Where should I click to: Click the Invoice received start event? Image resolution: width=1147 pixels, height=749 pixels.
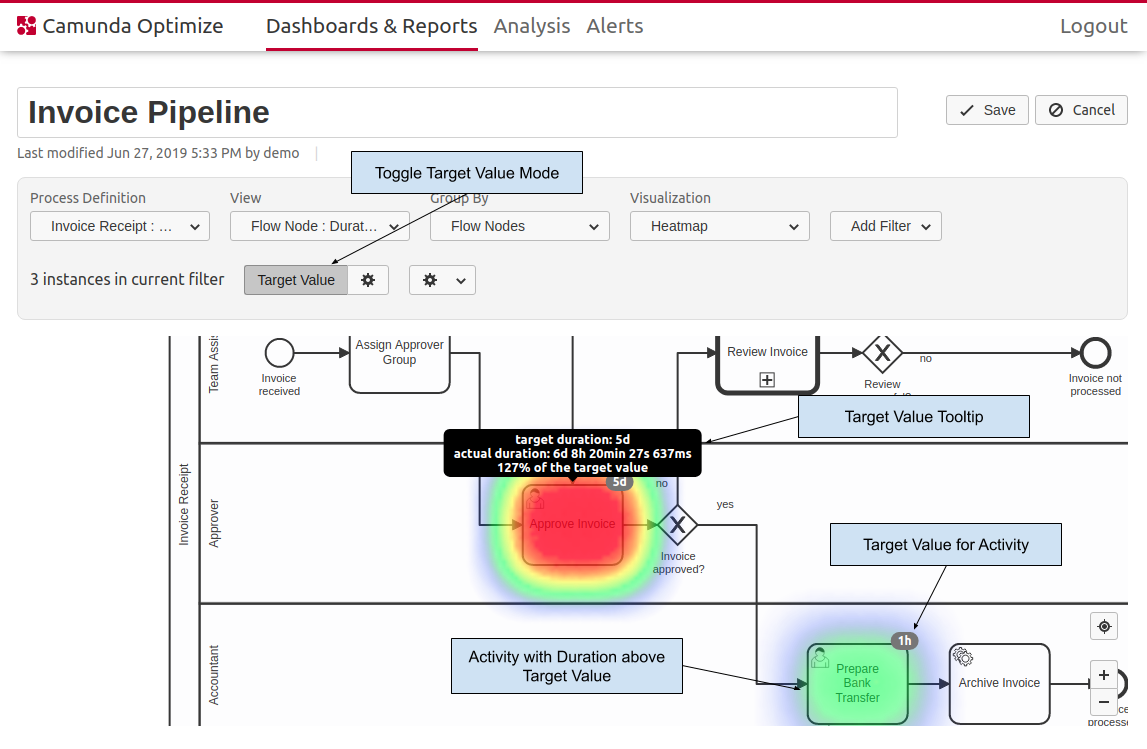click(279, 353)
